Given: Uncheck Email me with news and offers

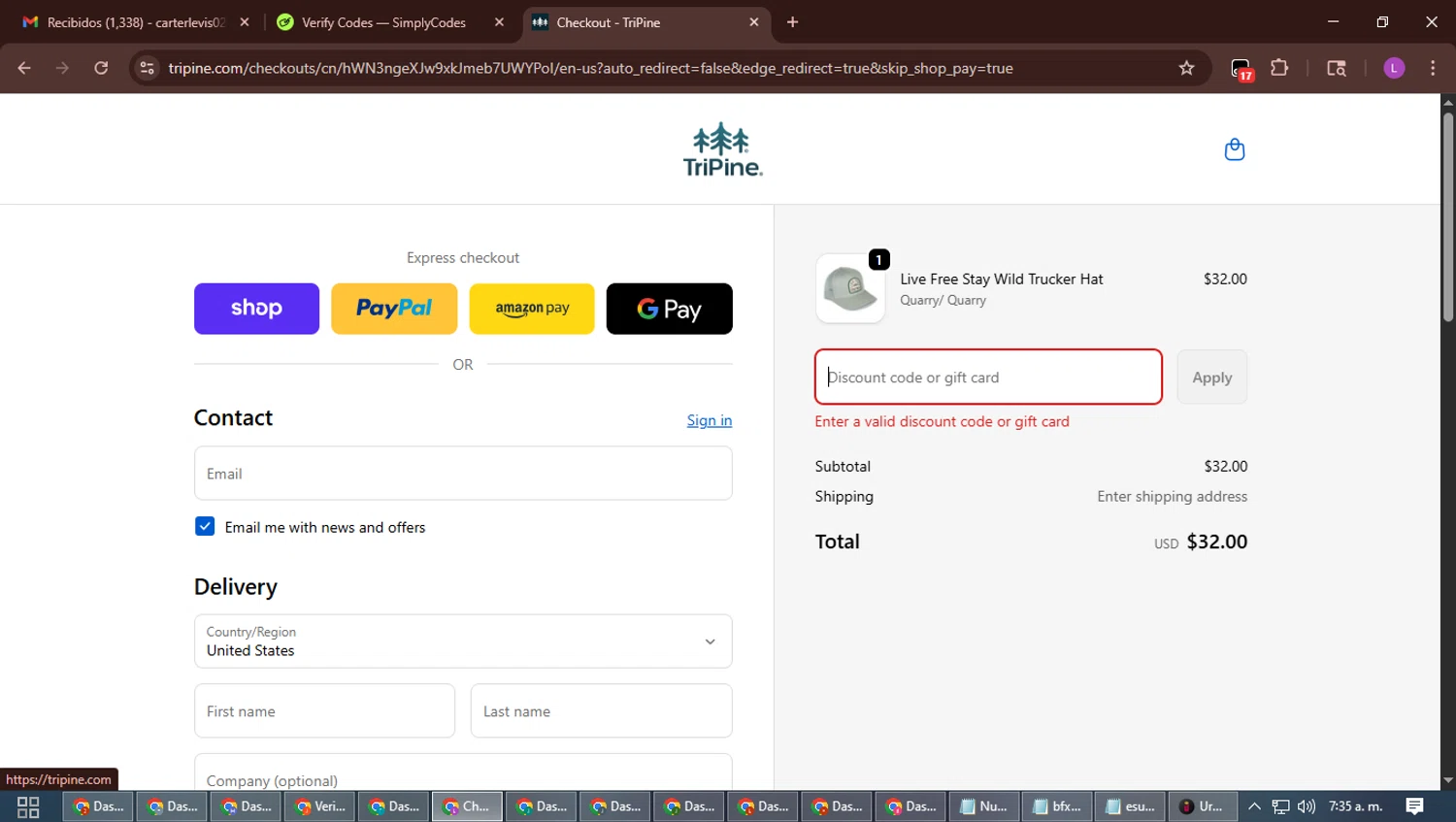Looking at the screenshot, I should (x=205, y=526).
